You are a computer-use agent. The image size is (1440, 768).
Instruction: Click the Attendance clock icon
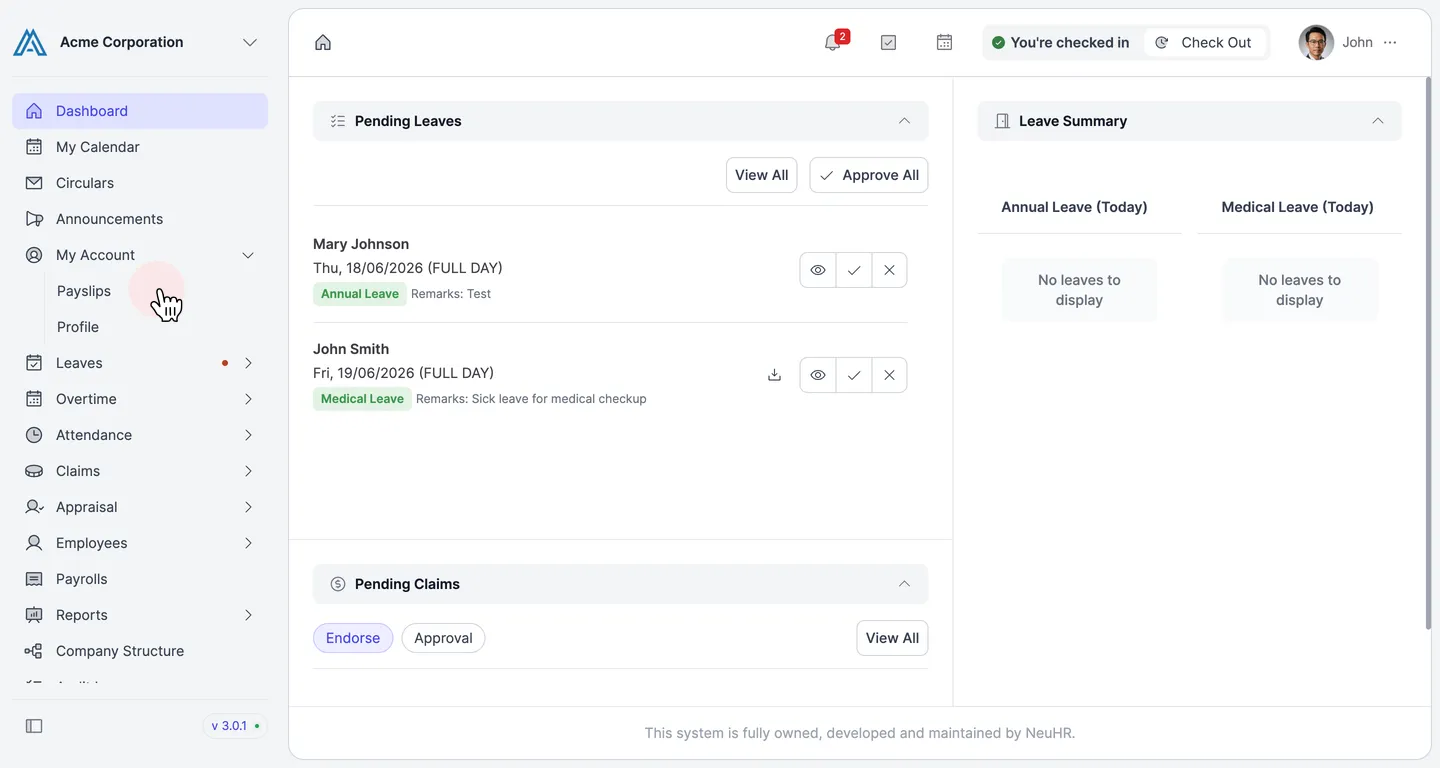(34, 435)
